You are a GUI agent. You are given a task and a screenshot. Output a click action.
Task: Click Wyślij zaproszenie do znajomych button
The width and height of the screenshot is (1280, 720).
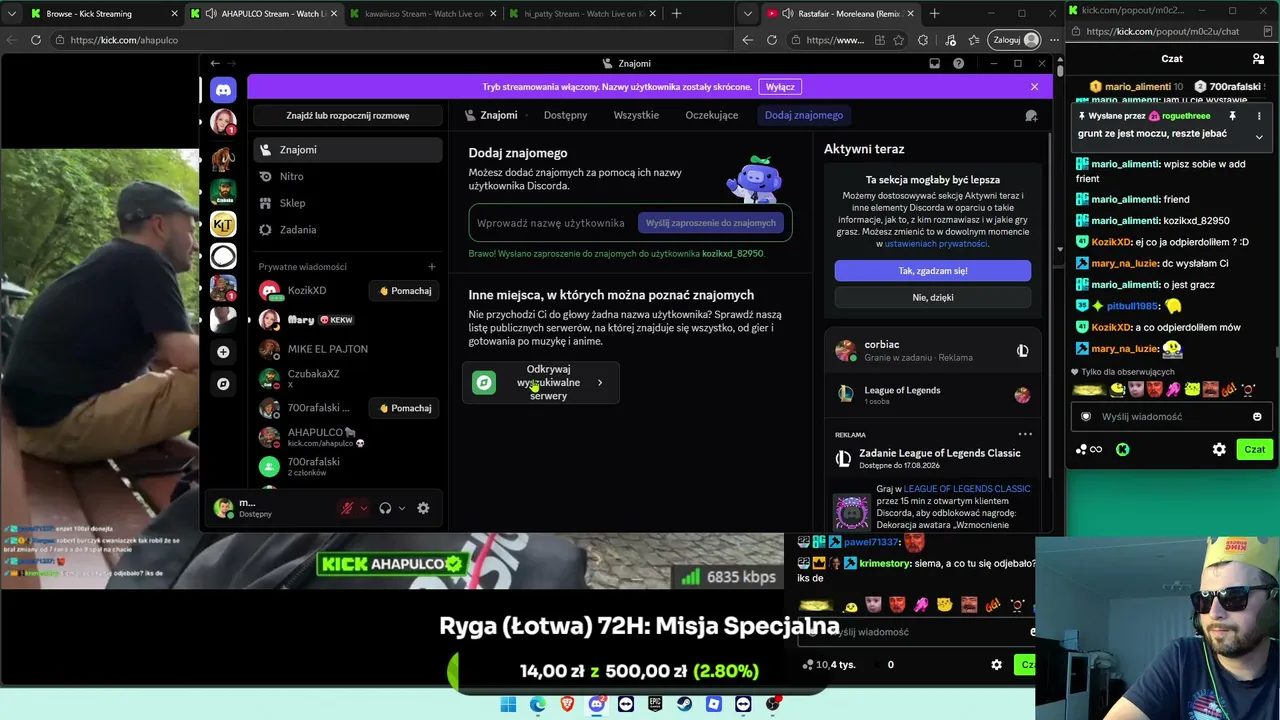pos(711,223)
